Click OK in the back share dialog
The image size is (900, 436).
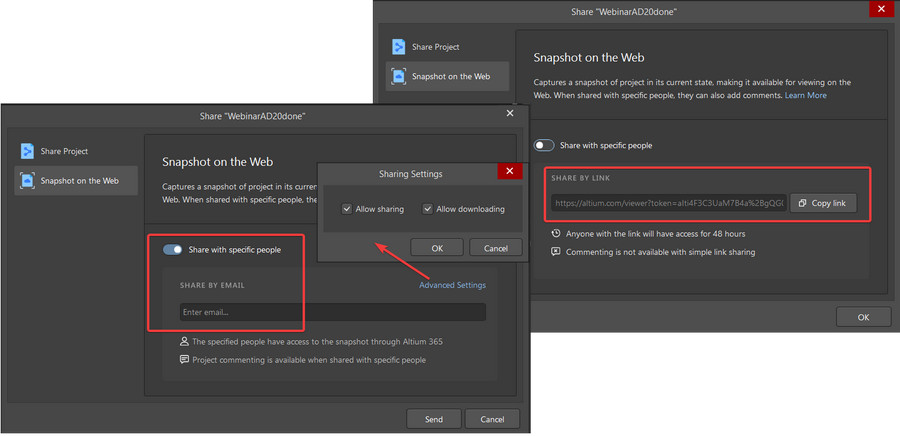863,317
